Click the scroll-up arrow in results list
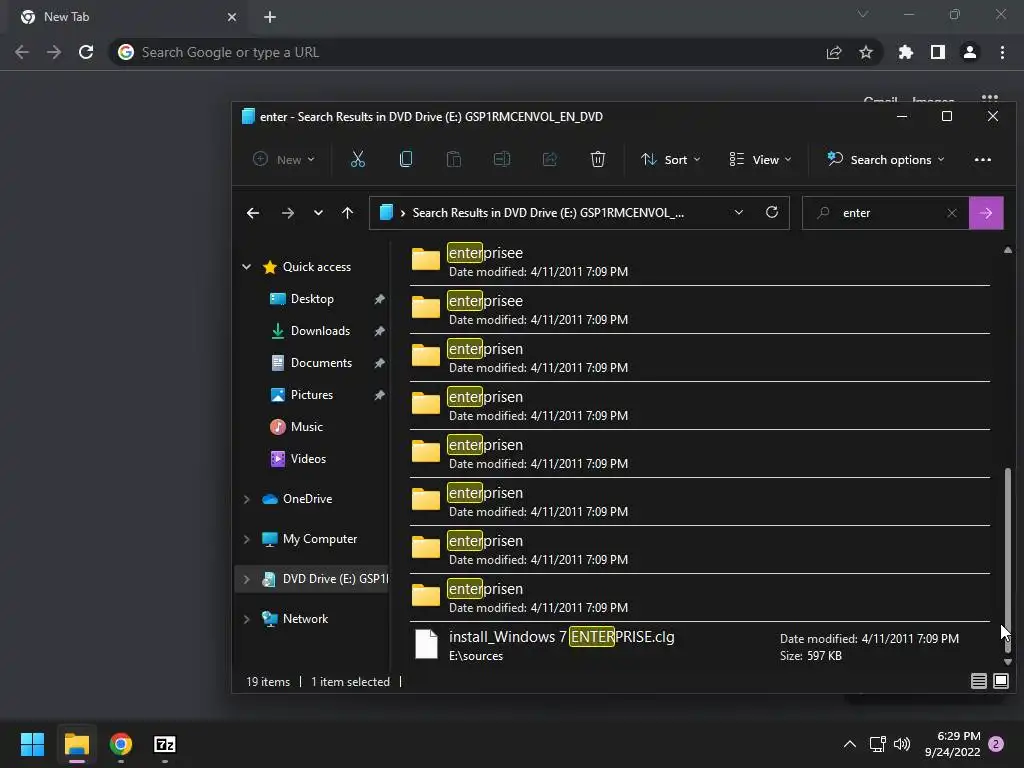 point(1008,250)
